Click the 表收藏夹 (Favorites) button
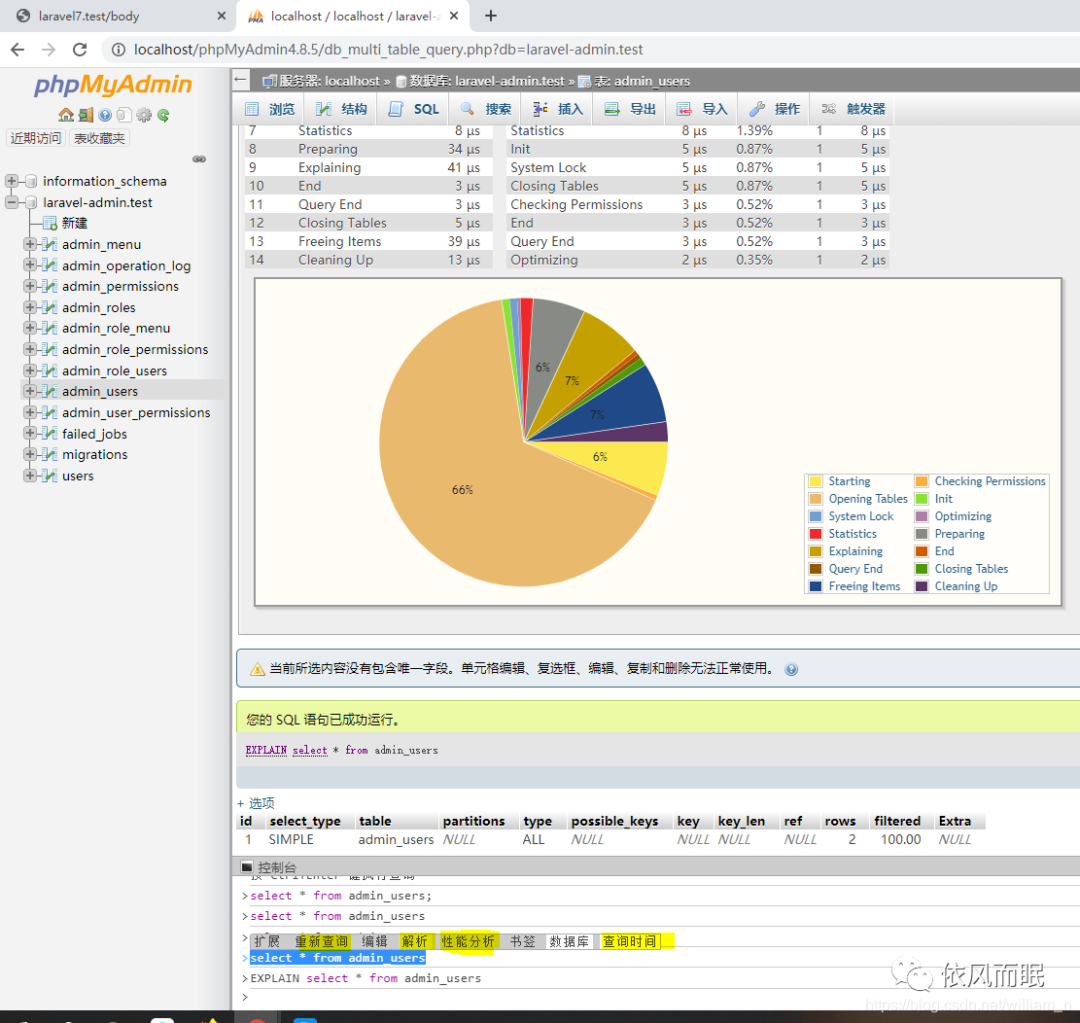Screen dimensions: 1080x1023 (99, 138)
